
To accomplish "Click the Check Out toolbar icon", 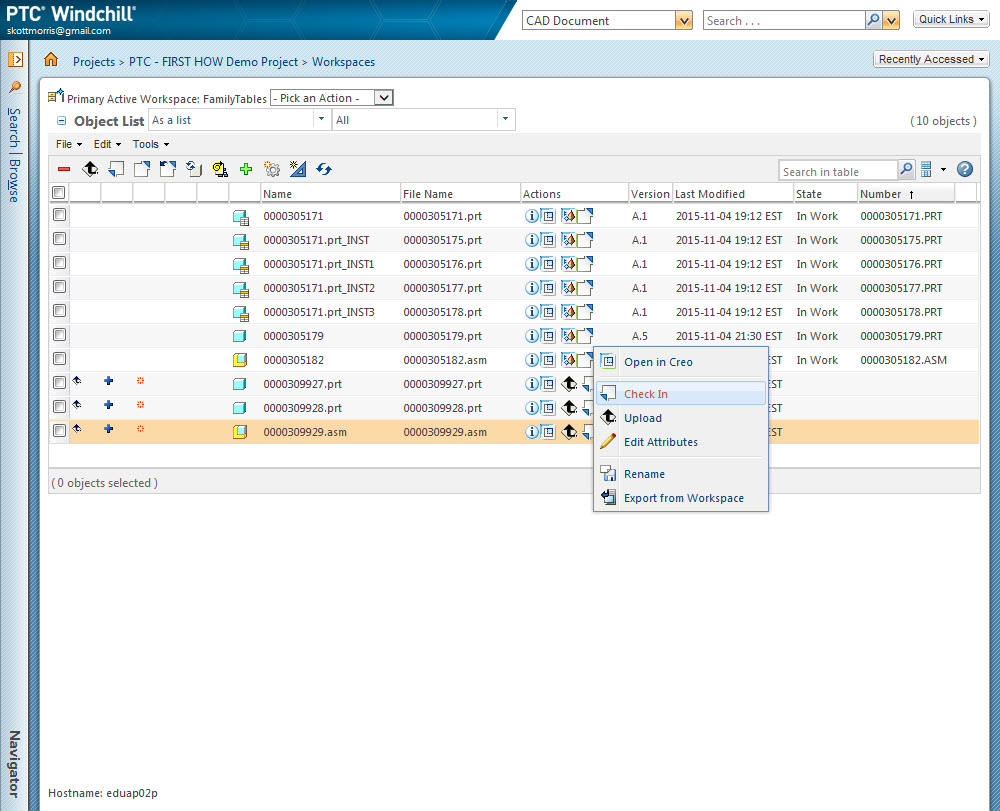I will (x=142, y=169).
